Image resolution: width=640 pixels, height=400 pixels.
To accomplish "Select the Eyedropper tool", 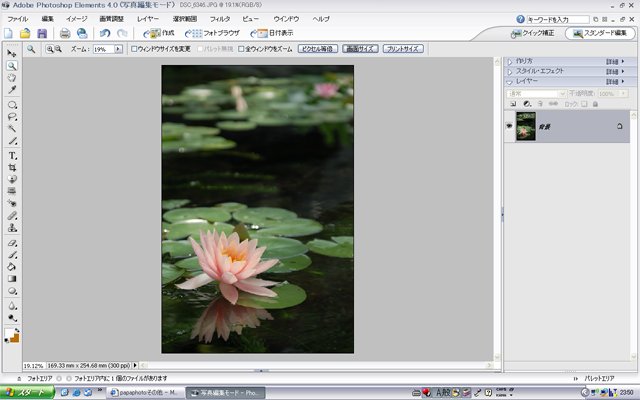I will click(12, 89).
